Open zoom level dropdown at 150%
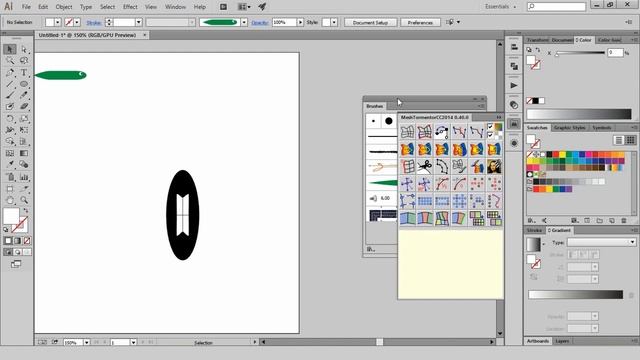640x360 pixels. pos(87,342)
